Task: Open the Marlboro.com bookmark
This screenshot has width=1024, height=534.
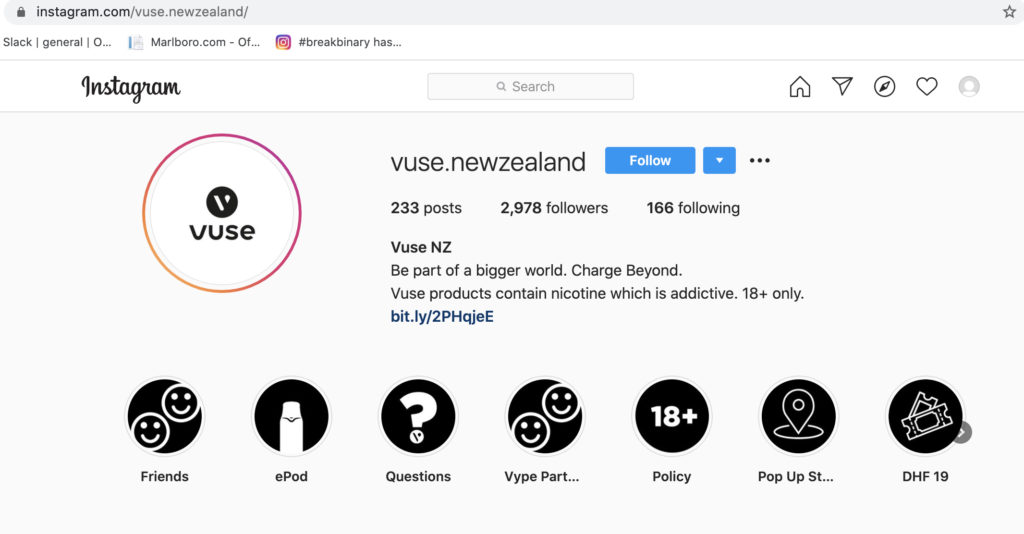Action: pyautogui.click(x=195, y=42)
